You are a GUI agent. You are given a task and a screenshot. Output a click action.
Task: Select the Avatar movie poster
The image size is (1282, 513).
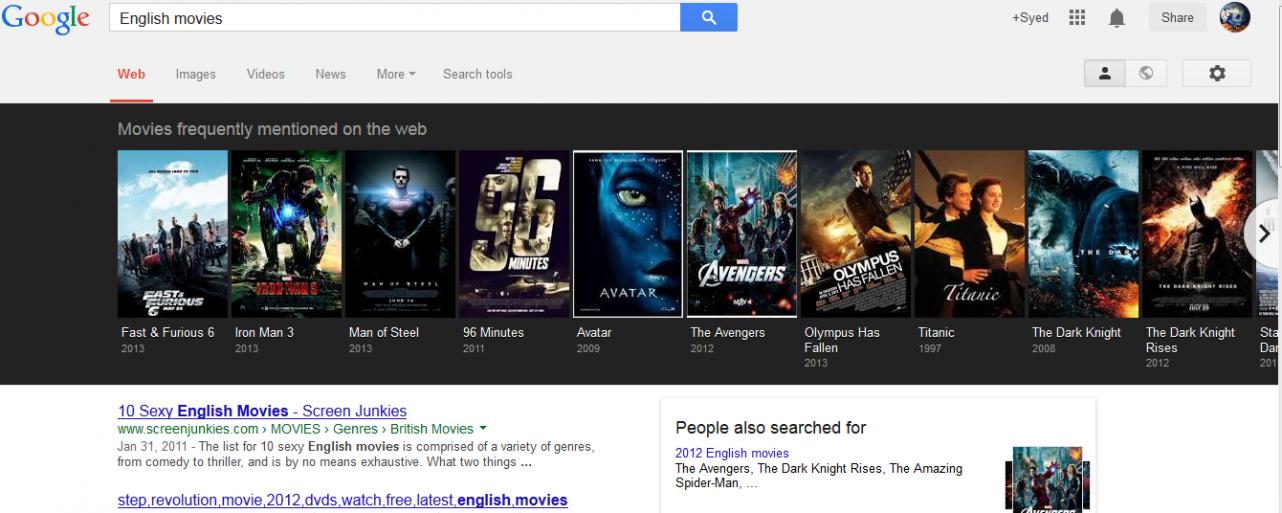pyautogui.click(x=628, y=234)
